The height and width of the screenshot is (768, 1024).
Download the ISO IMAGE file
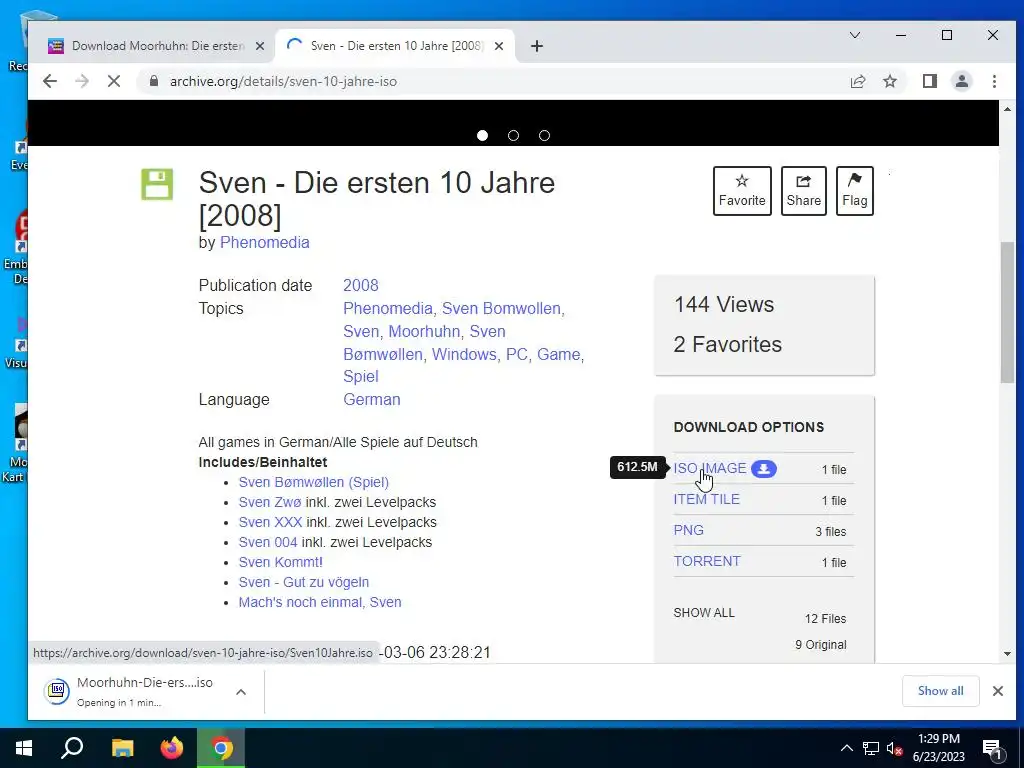tap(709, 468)
